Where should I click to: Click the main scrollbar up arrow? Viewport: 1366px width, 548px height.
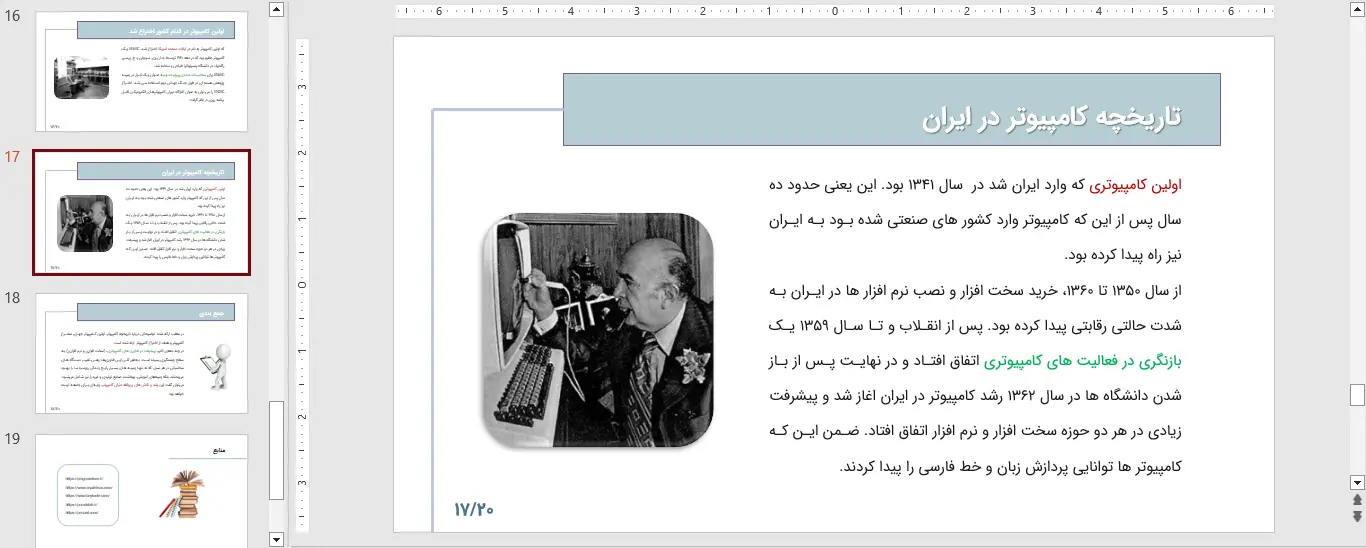1357,11
